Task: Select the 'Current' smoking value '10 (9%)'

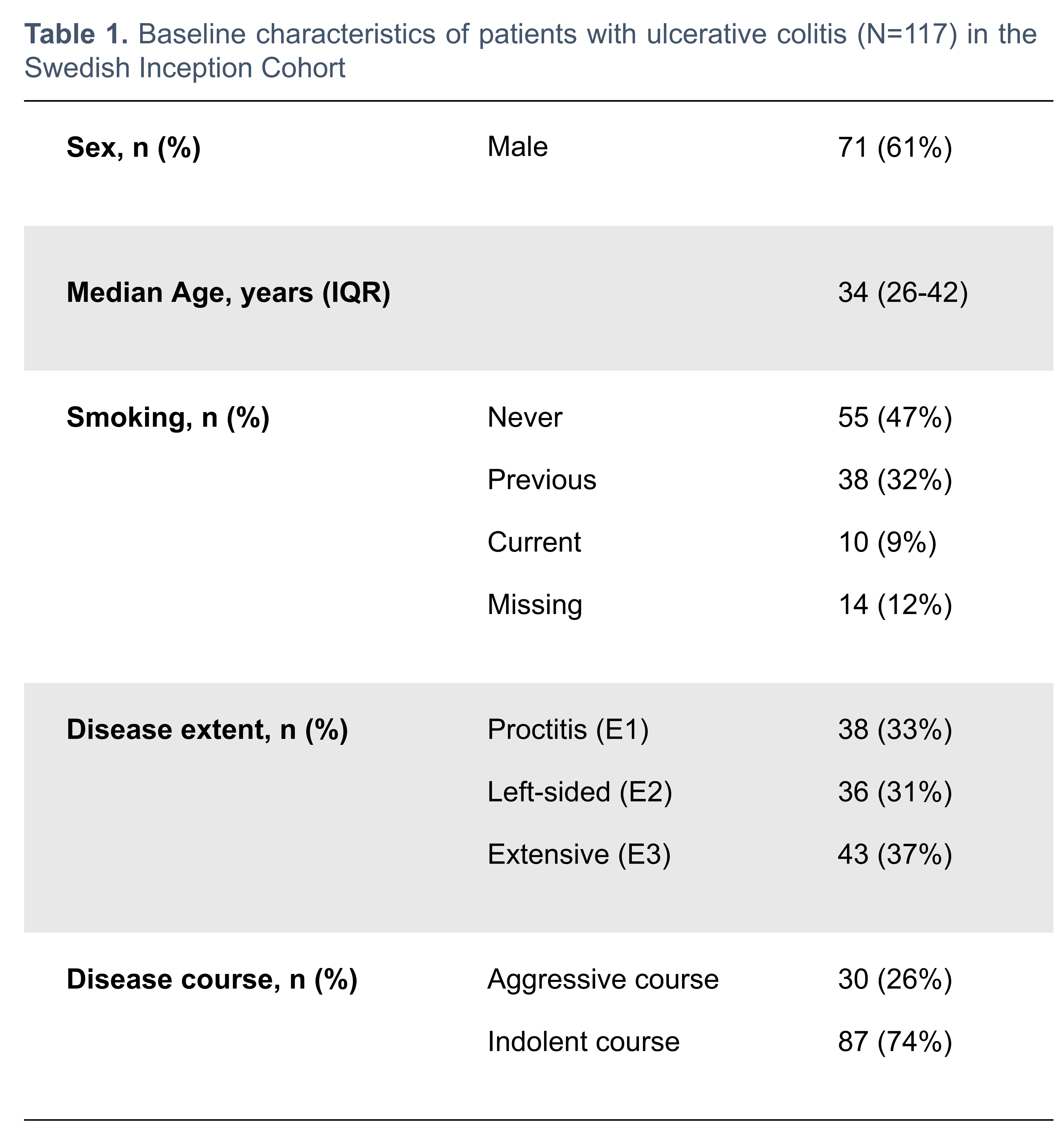Action: pos(887,542)
